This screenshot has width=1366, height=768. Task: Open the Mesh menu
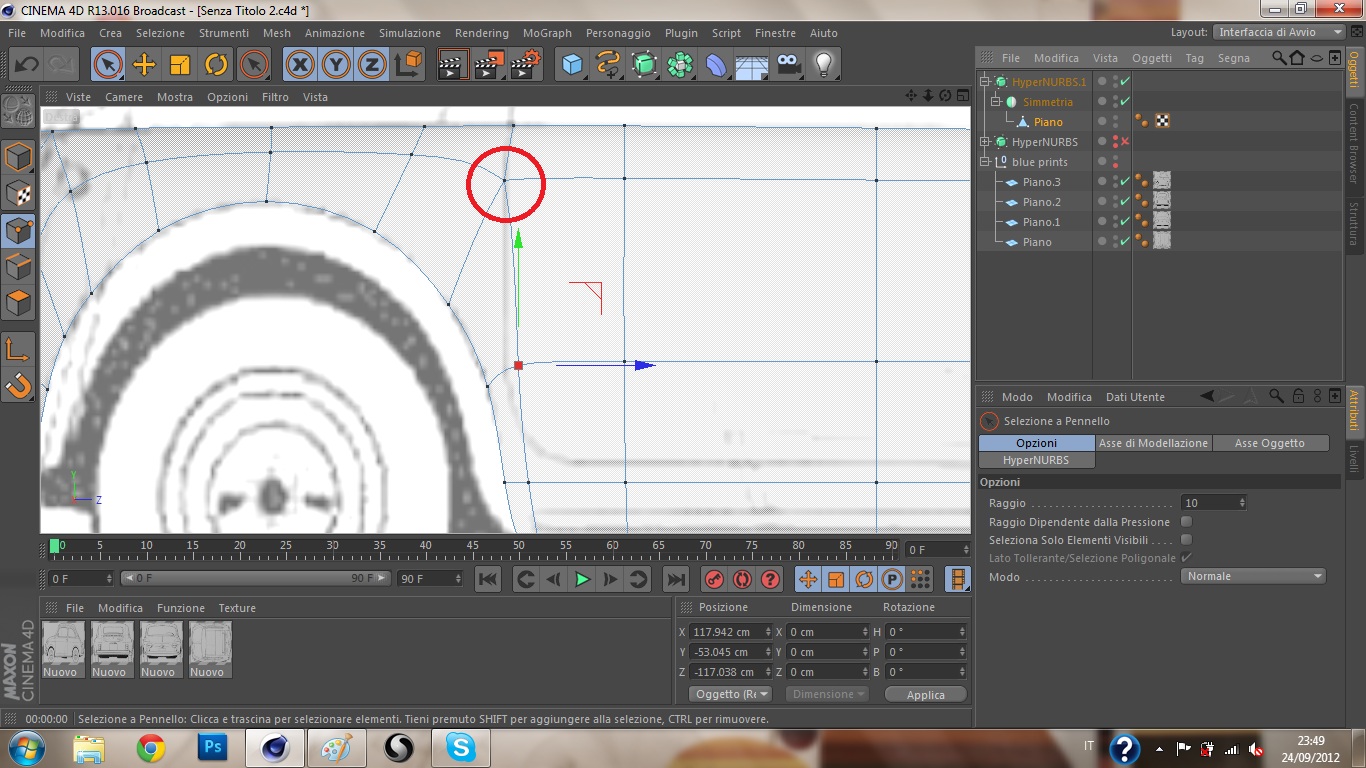(277, 33)
